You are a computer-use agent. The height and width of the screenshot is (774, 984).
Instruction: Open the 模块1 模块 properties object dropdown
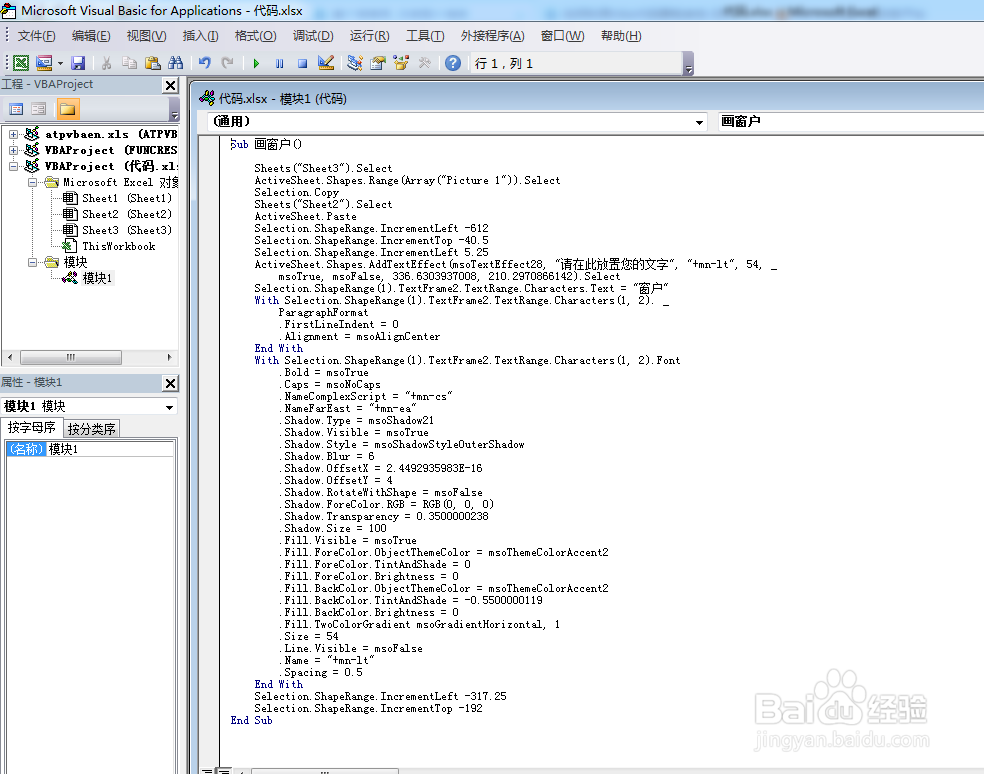169,407
